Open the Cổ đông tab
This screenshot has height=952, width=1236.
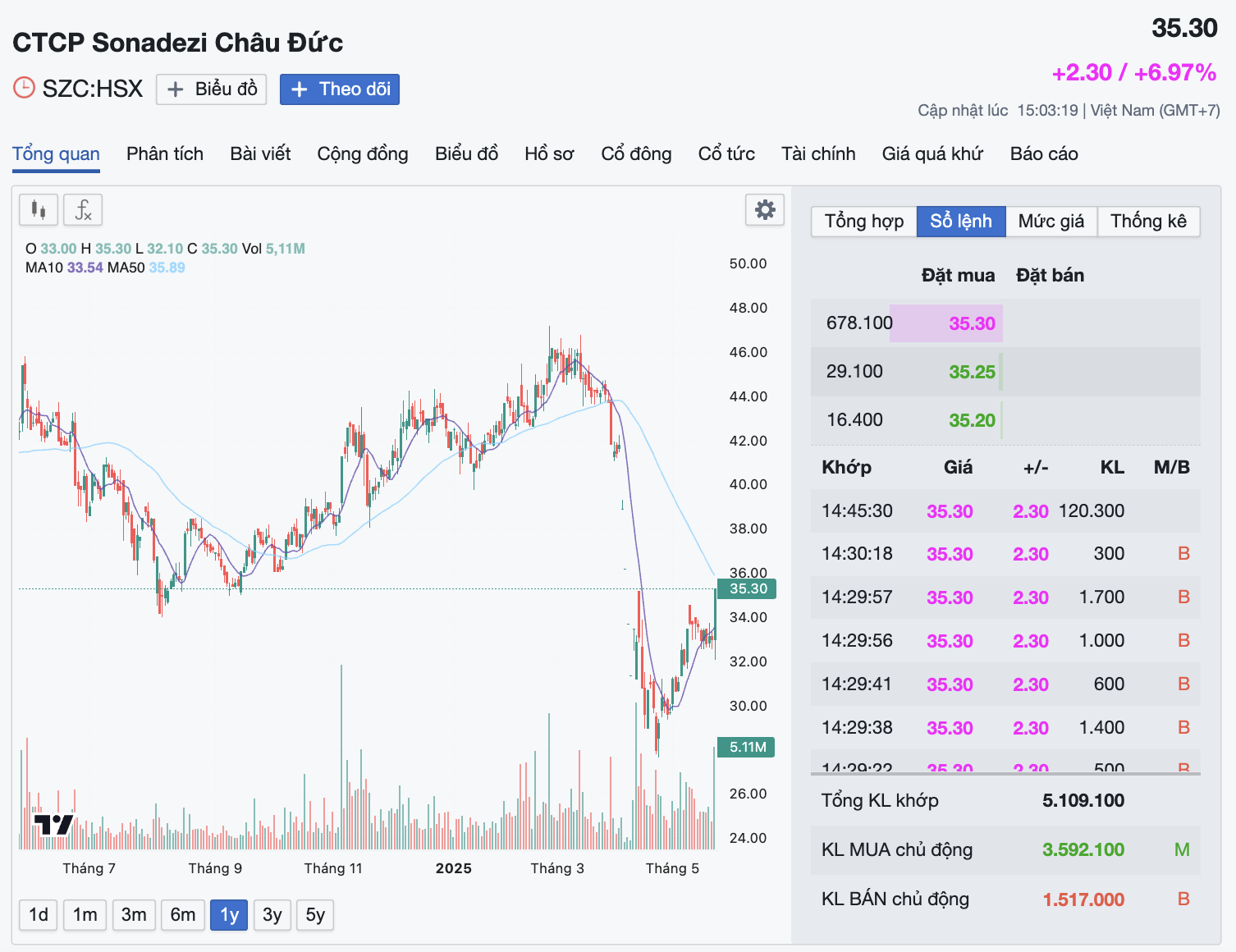pos(636,154)
